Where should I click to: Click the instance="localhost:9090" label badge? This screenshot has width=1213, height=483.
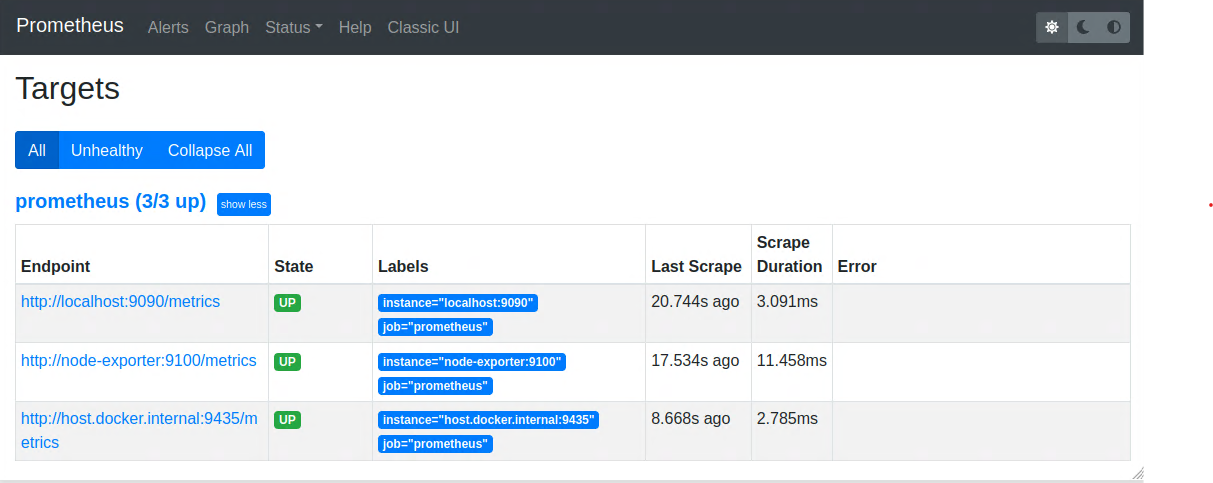tap(458, 303)
